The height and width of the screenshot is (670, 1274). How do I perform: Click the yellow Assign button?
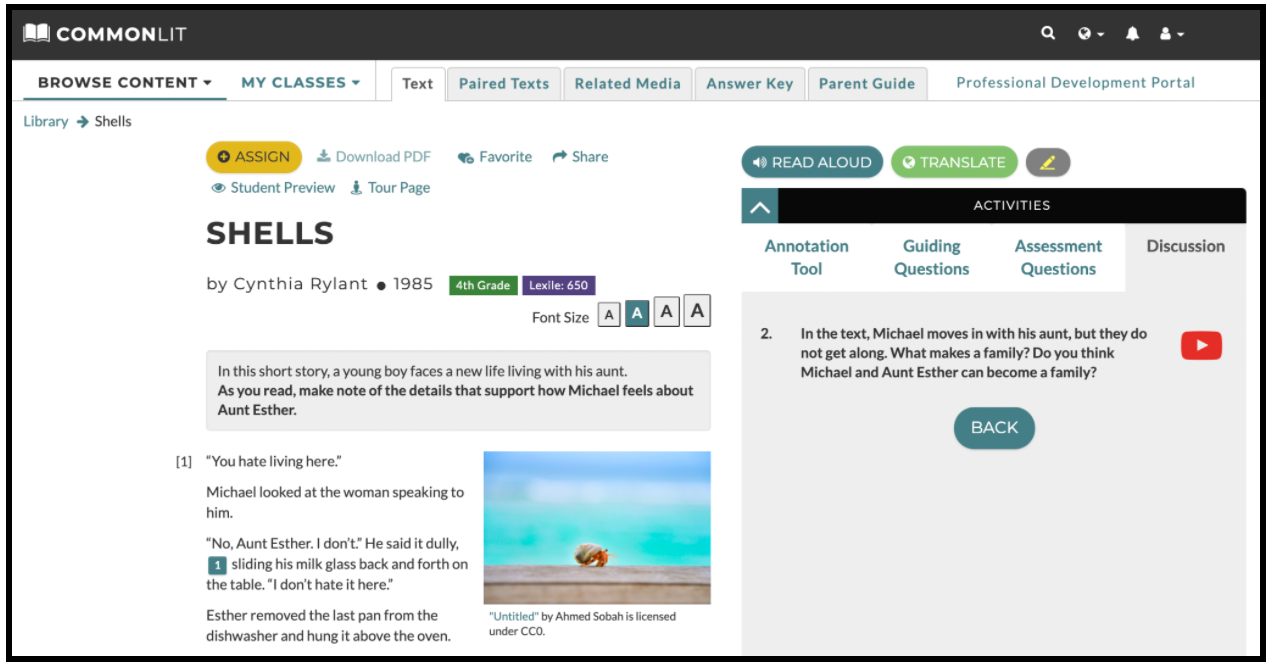[x=254, y=157]
